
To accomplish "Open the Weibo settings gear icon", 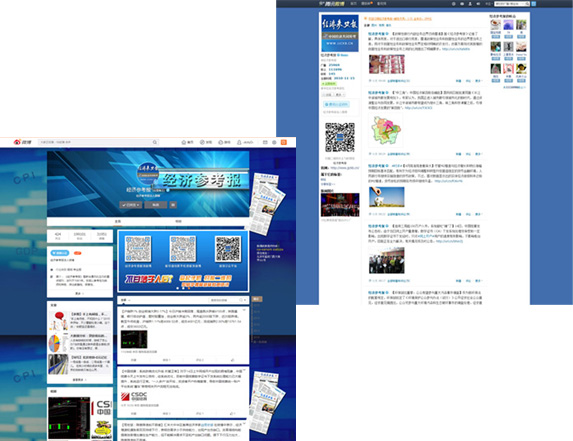I will (274, 142).
